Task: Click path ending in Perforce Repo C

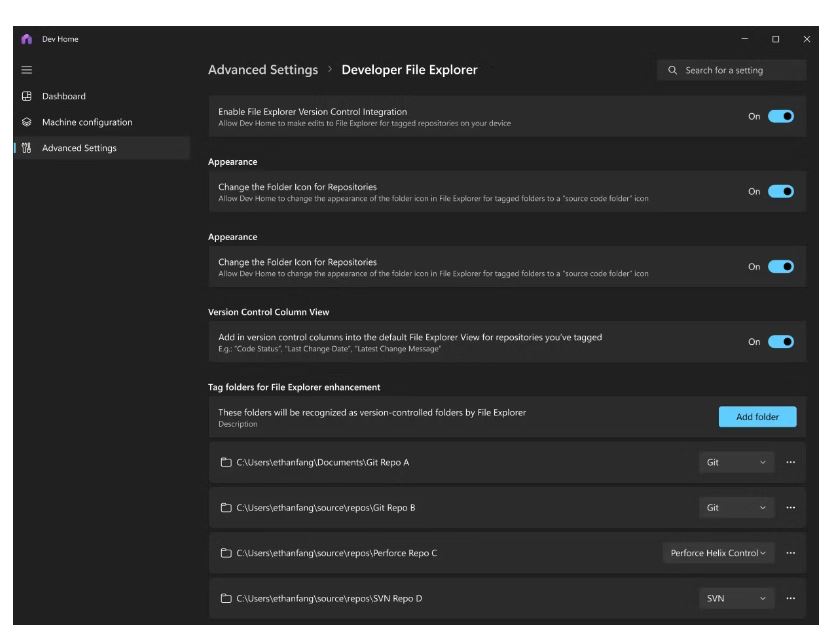Action: click(x=337, y=553)
